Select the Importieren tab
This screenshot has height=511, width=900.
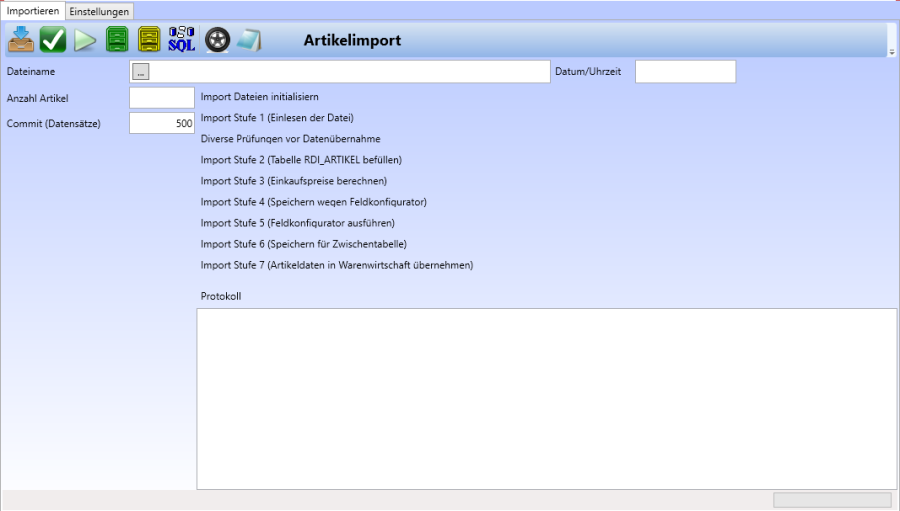coord(33,10)
